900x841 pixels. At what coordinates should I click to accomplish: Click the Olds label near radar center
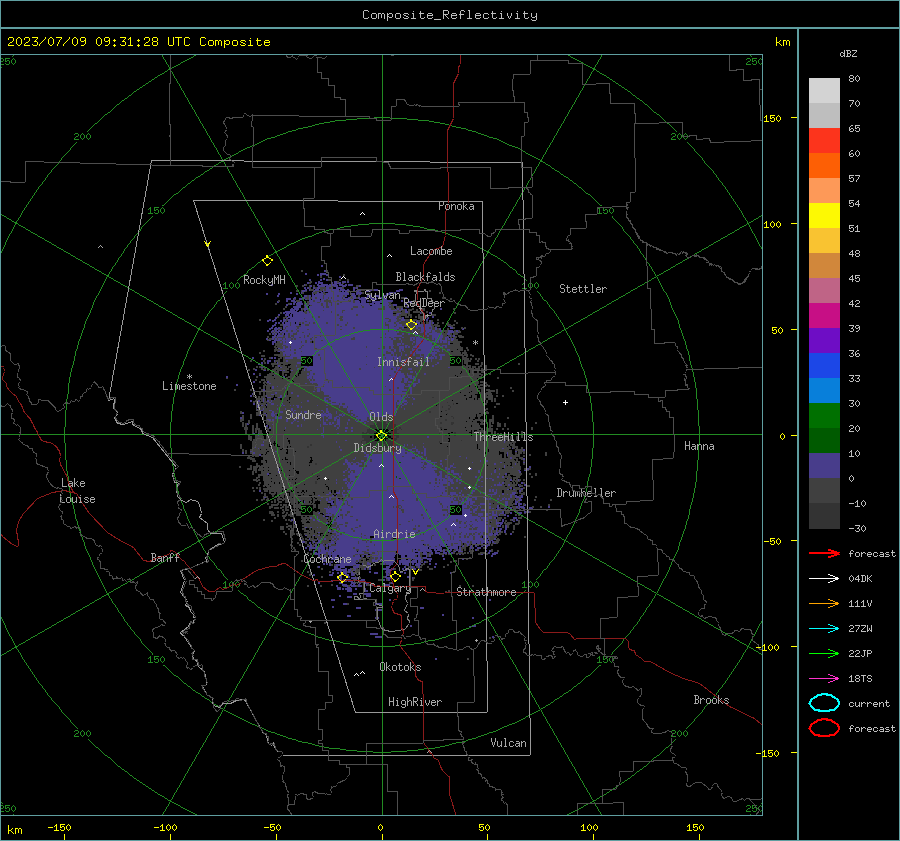pyautogui.click(x=381, y=417)
